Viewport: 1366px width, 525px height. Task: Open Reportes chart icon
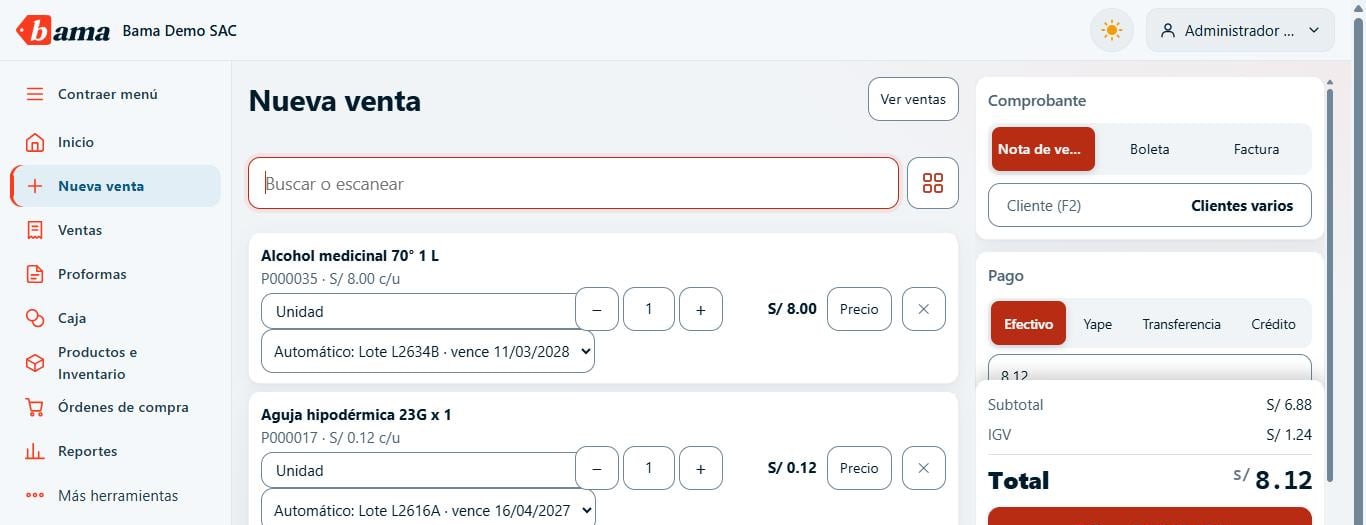(35, 451)
